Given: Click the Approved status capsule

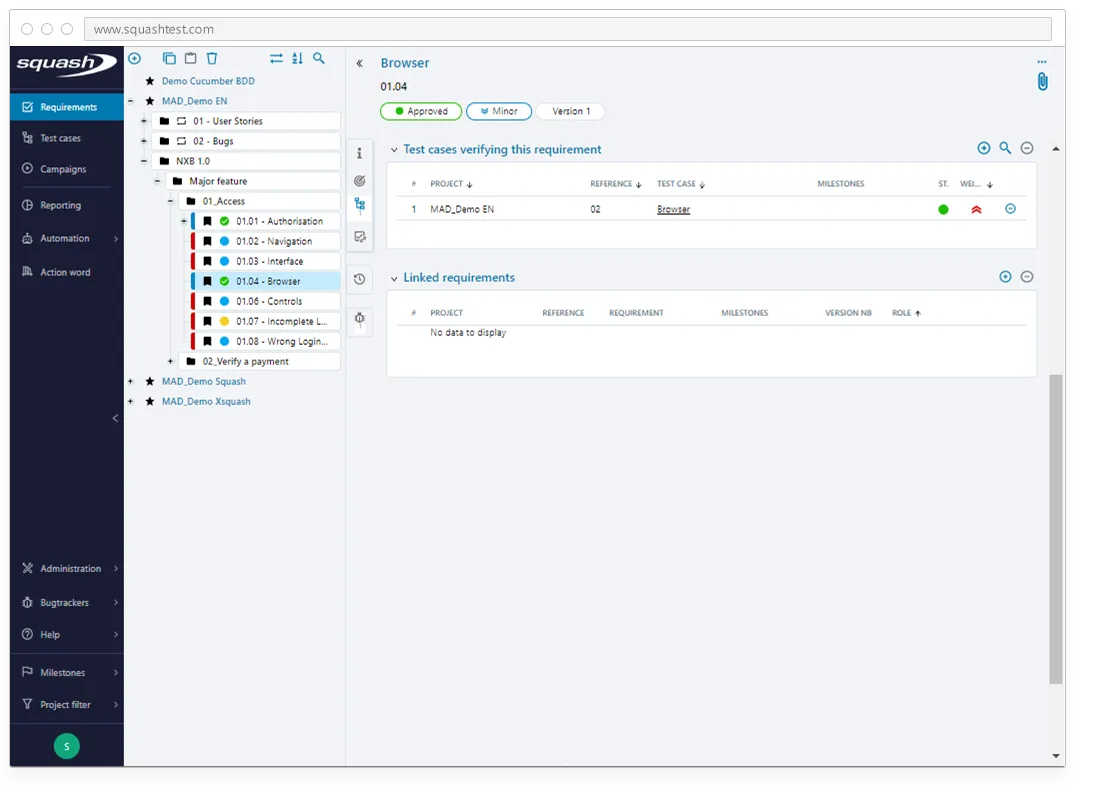Looking at the screenshot, I should click(421, 111).
